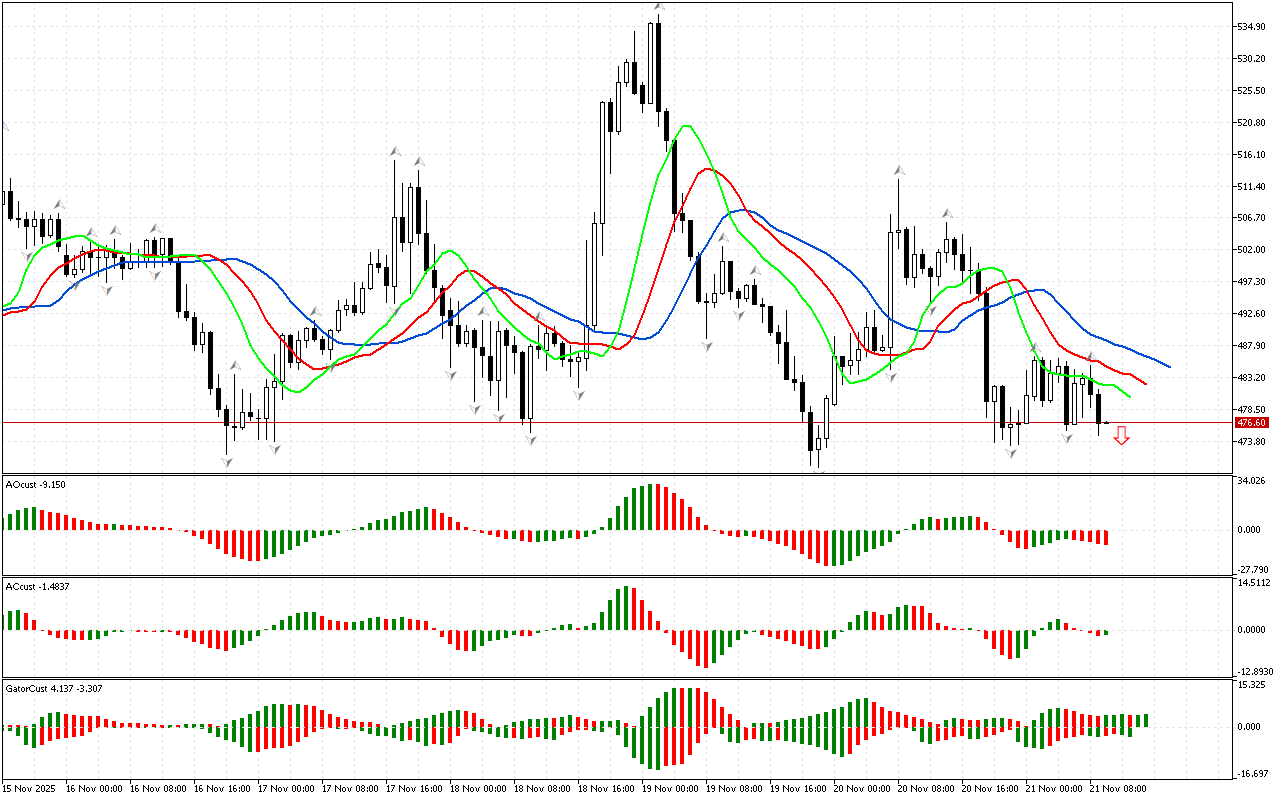Click the right end of the green Alligator line
Screen dimensions: 1280x800
[1129, 396]
